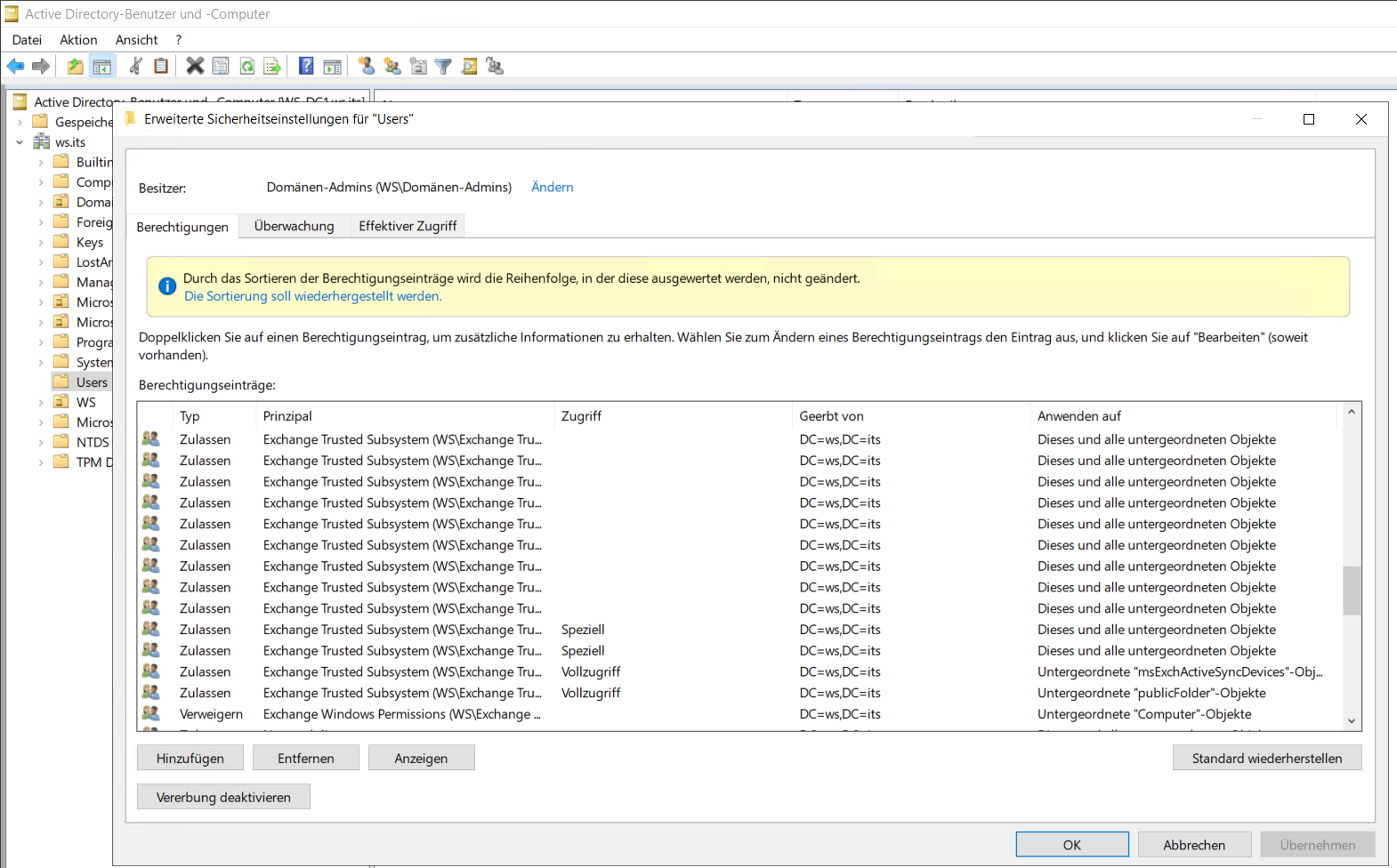
Task: Click the Keys folder icon in the tree
Action: coord(61,241)
